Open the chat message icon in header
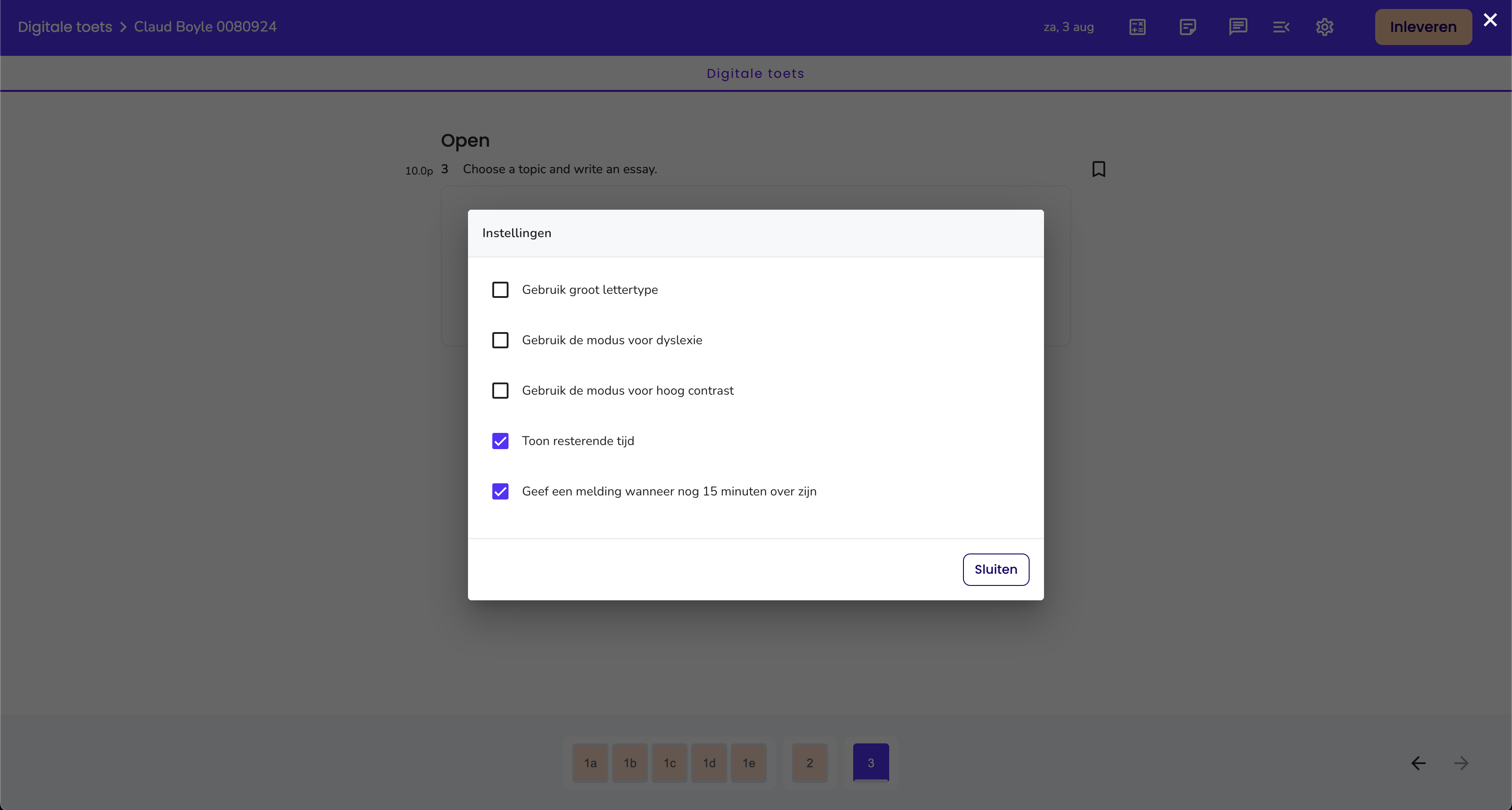Screen dimensions: 1512x810 [1238, 27]
